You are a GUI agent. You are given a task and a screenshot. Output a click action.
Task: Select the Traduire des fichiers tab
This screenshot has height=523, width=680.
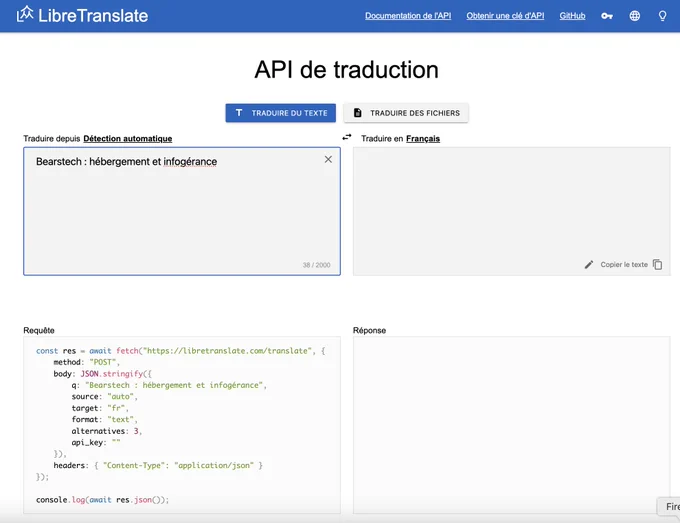[x=406, y=113]
